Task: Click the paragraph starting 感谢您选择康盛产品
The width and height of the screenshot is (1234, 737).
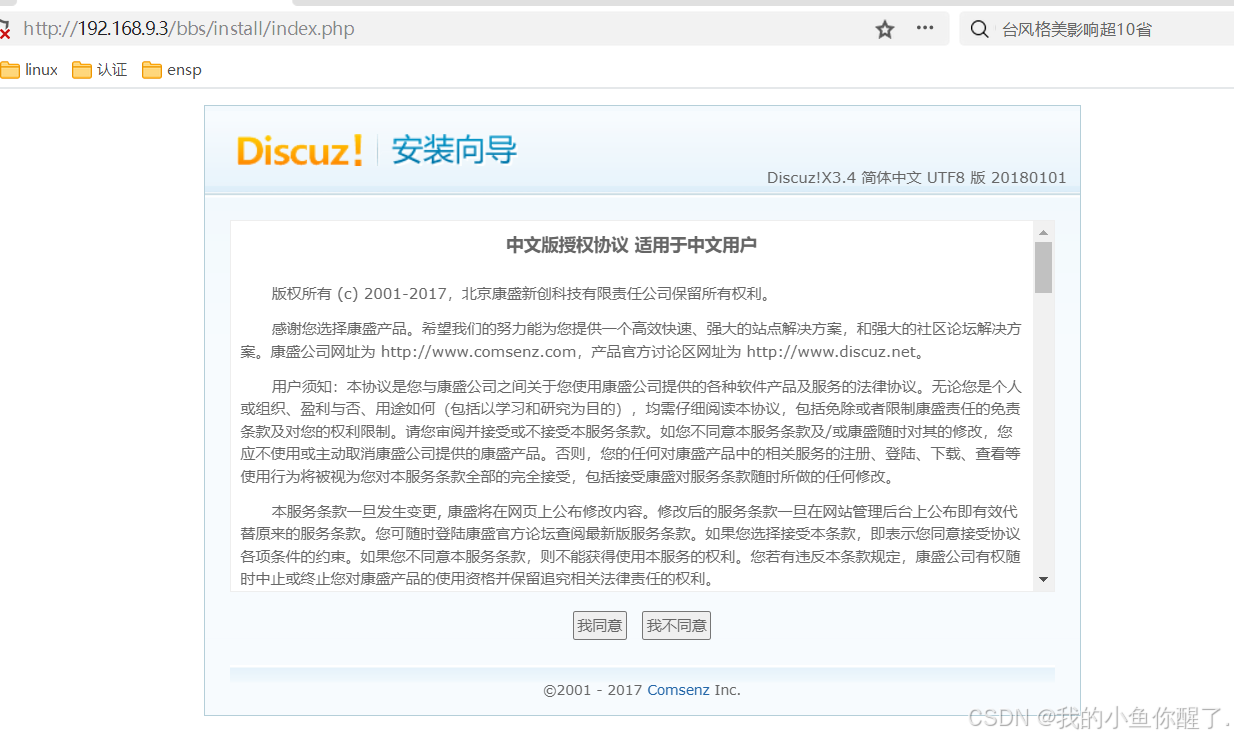Action: [x=631, y=340]
